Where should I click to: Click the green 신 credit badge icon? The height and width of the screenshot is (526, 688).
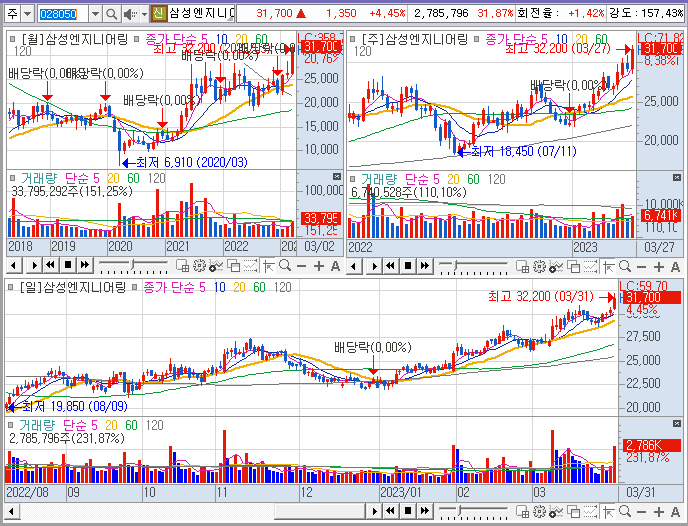pyautogui.click(x=158, y=14)
